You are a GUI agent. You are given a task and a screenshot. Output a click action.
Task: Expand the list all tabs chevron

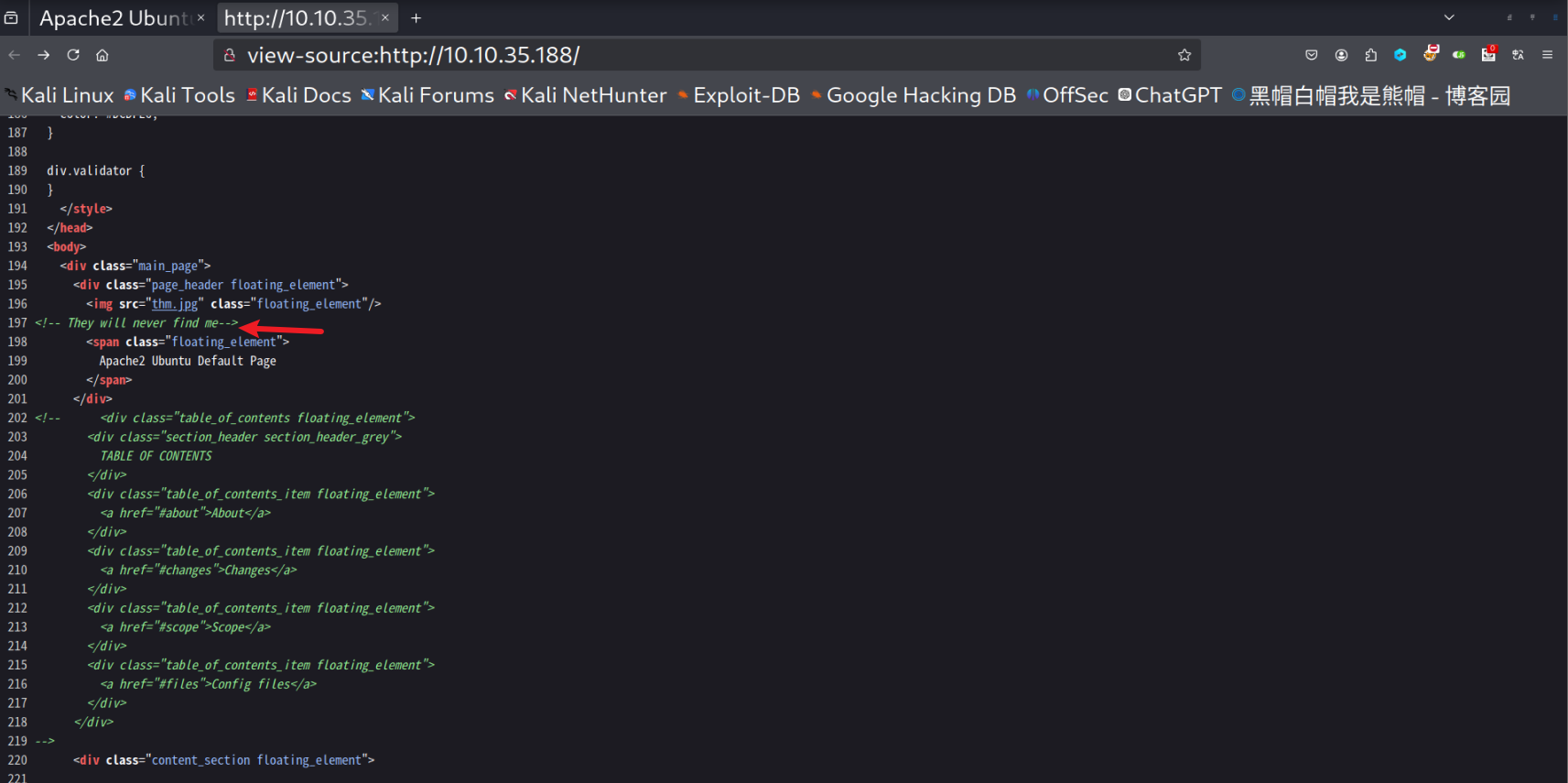[1449, 17]
